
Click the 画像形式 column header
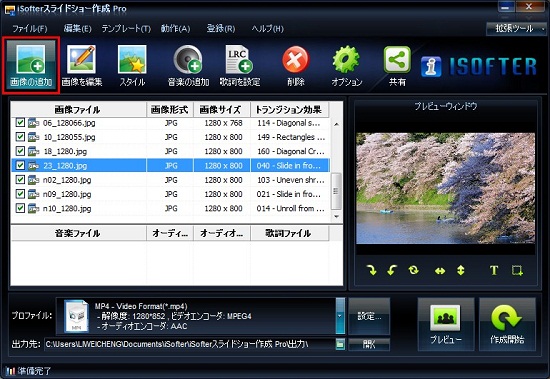pos(170,110)
